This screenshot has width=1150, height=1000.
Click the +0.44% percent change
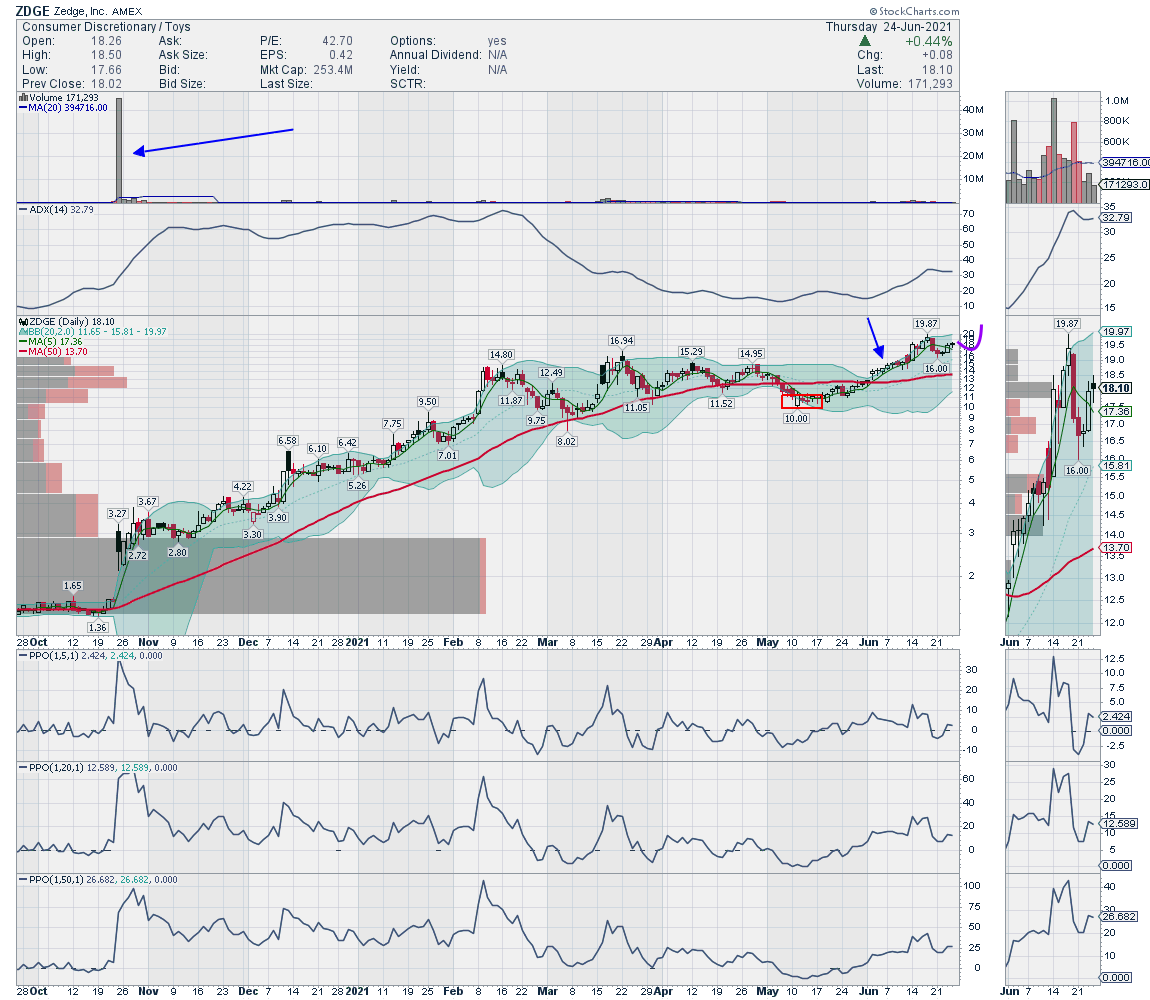[x=929, y=41]
